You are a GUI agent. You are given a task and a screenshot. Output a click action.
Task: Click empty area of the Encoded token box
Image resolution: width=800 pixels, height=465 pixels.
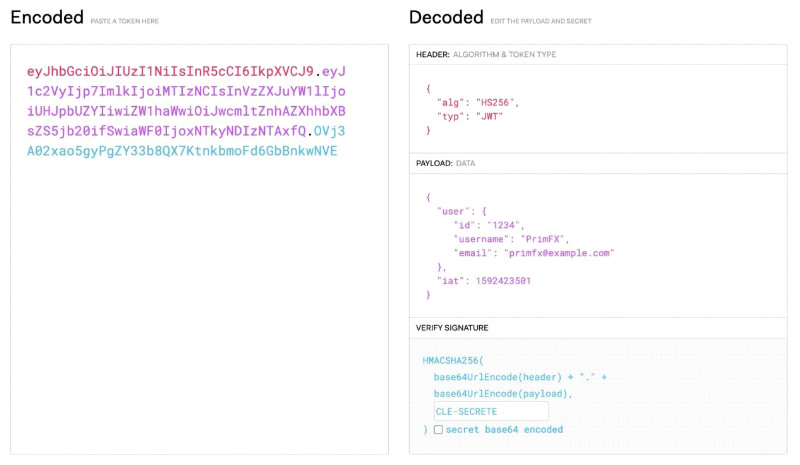coord(200,320)
